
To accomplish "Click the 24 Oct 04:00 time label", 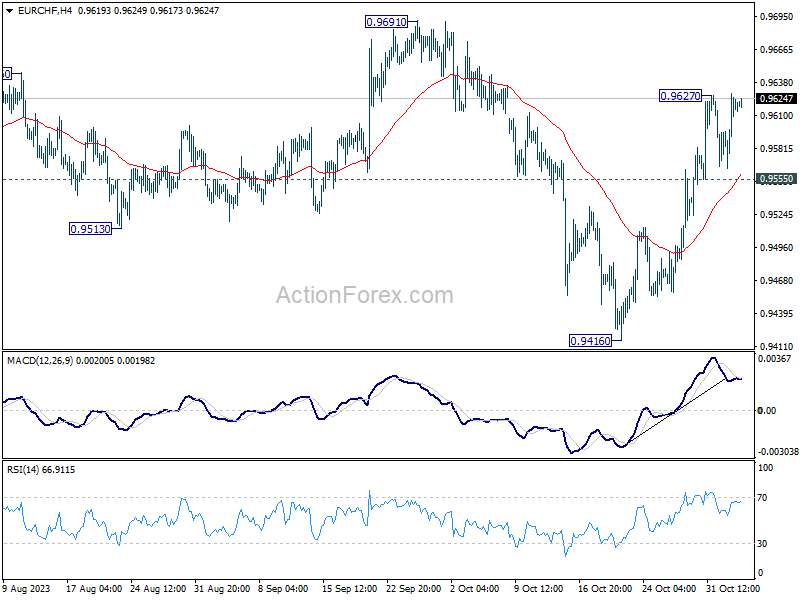I will (669, 589).
